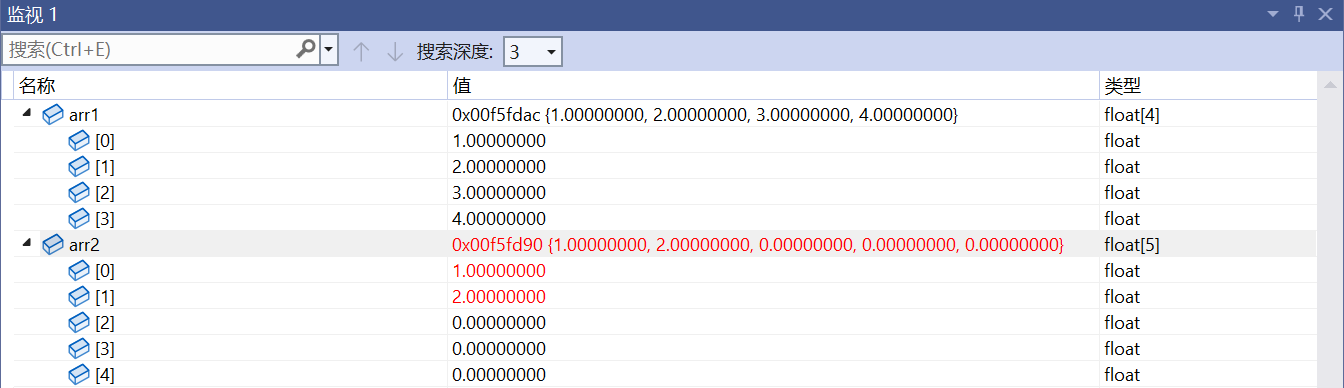Open the search depth dropdown showing 3

[x=533, y=52]
